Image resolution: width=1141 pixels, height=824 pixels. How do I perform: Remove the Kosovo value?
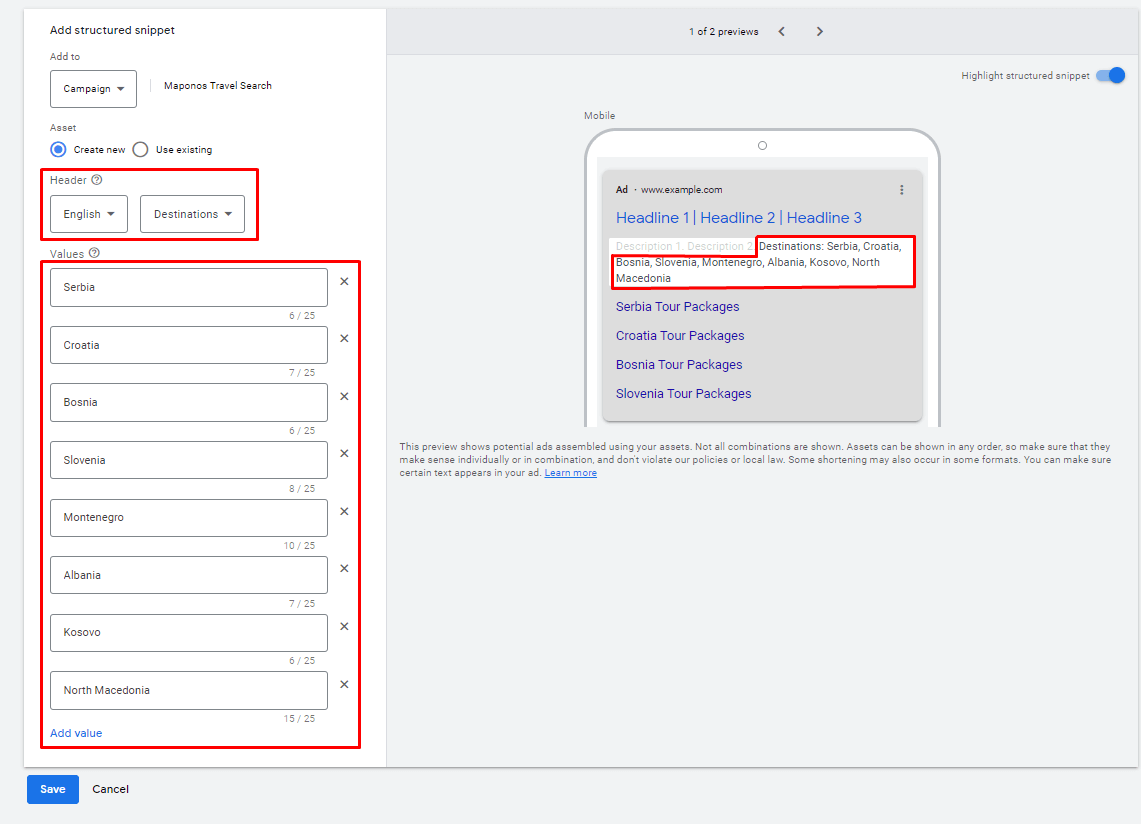344,627
